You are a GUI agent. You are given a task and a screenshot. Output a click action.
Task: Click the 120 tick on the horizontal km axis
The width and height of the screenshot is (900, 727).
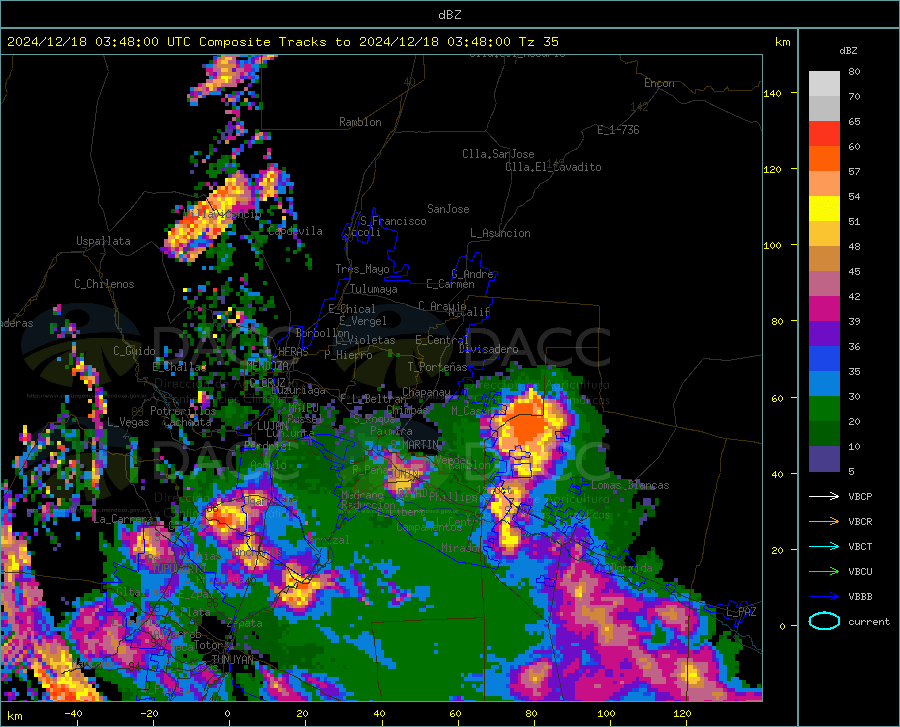coord(682,713)
